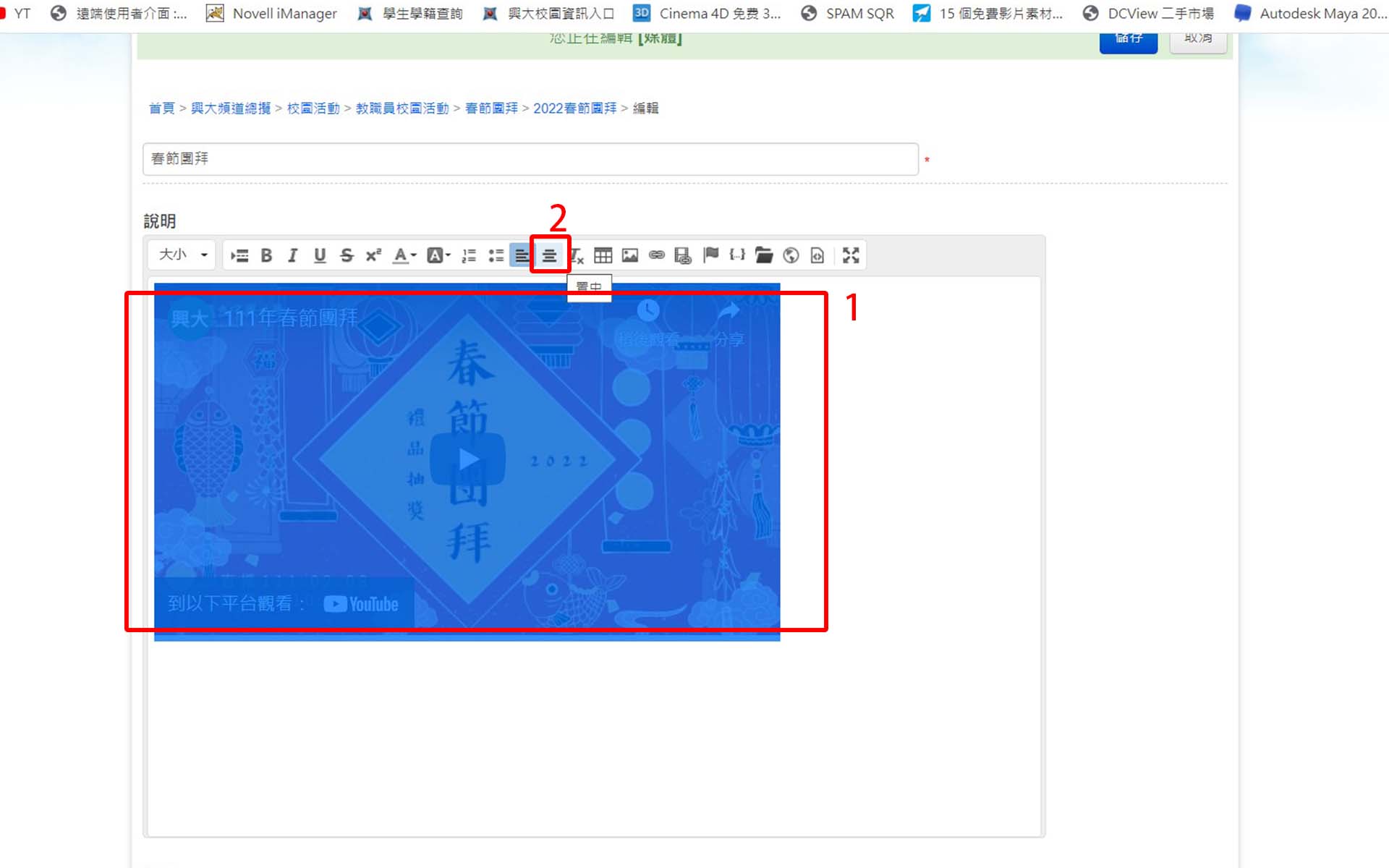The height and width of the screenshot is (868, 1389).
Task: Go to 校園活動 breadcrumb link
Action: (x=313, y=109)
